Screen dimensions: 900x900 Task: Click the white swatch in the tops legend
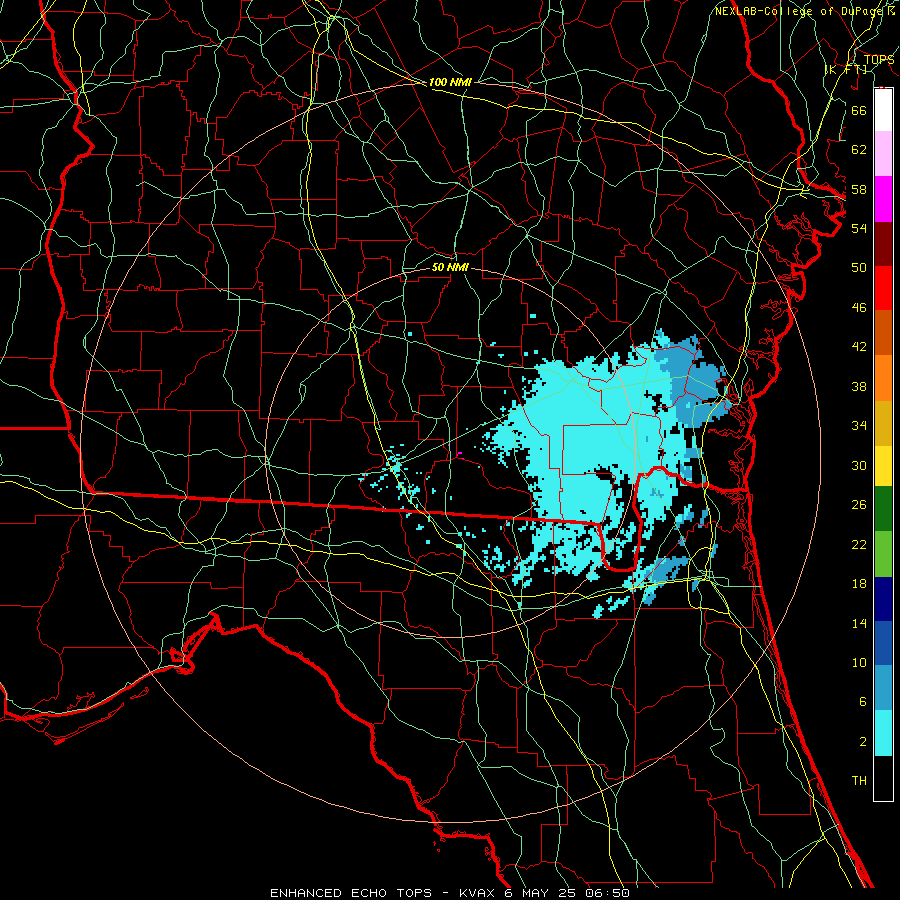tap(883, 110)
